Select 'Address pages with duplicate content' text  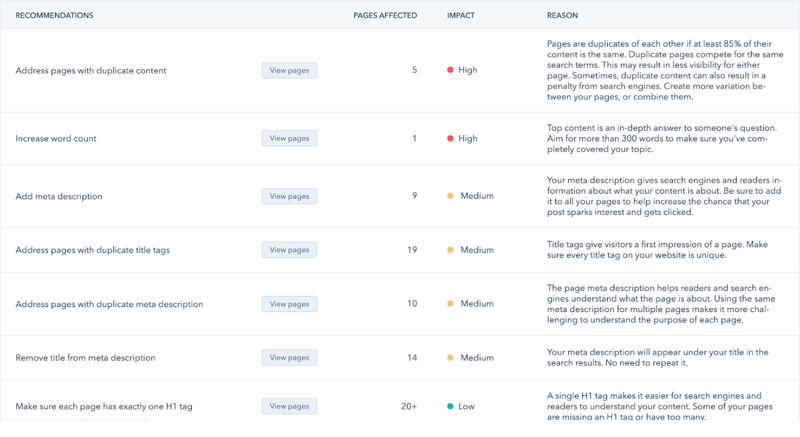91,70
